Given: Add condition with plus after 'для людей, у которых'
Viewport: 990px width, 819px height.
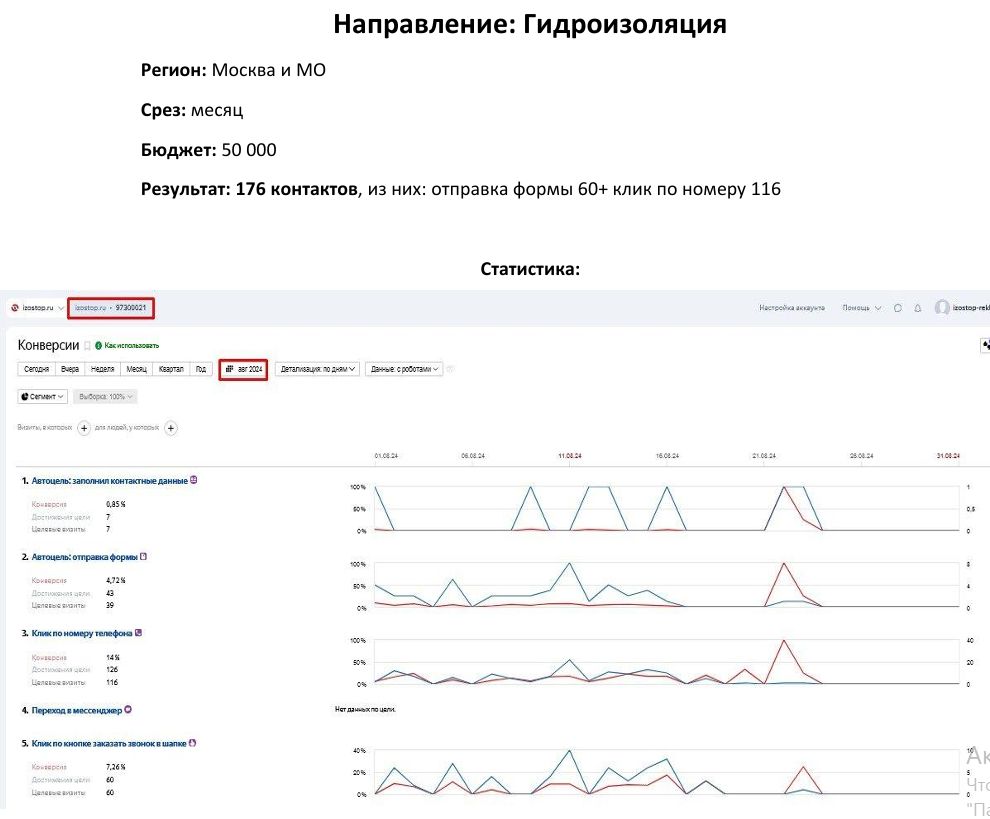Looking at the screenshot, I should pos(170,428).
